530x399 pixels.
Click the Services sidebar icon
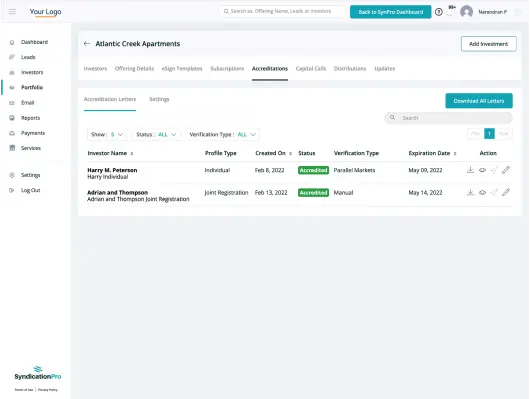[x=12, y=148]
